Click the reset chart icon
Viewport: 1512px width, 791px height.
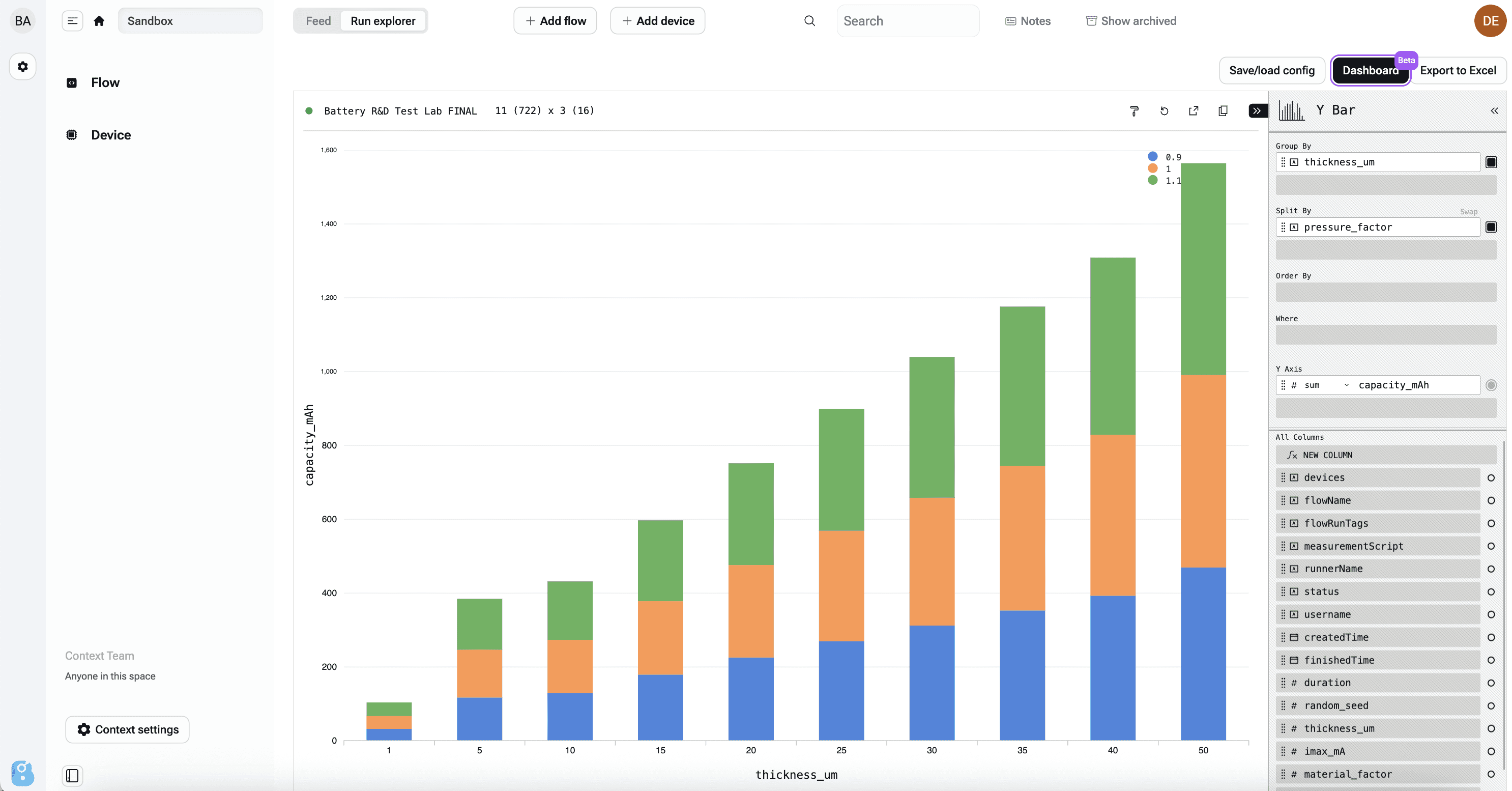[x=1164, y=111]
